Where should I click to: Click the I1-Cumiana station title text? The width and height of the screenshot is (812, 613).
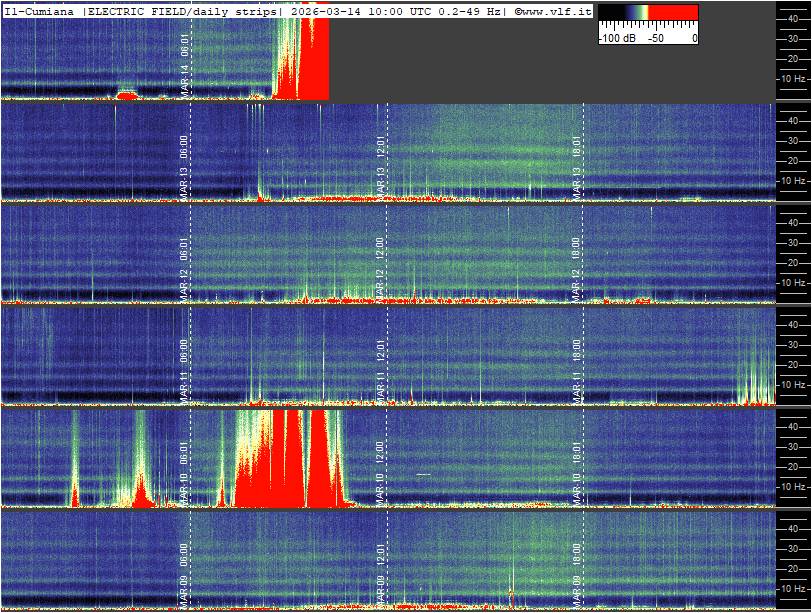[40, 10]
